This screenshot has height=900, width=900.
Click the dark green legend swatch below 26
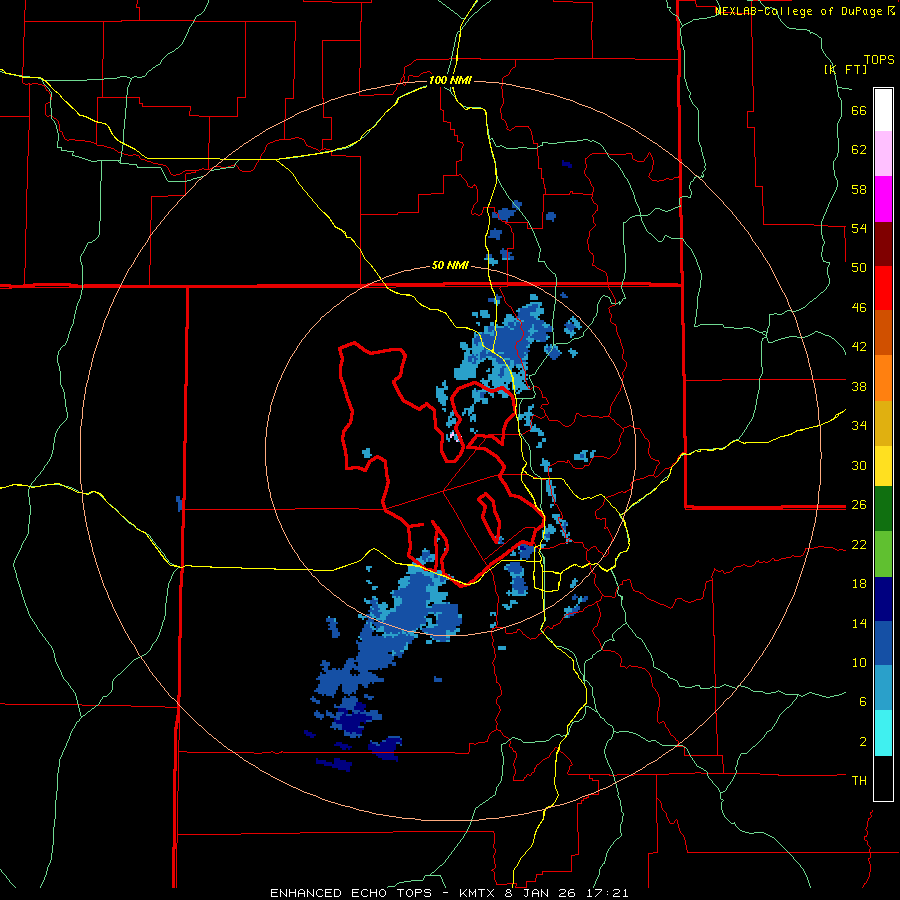[x=883, y=509]
